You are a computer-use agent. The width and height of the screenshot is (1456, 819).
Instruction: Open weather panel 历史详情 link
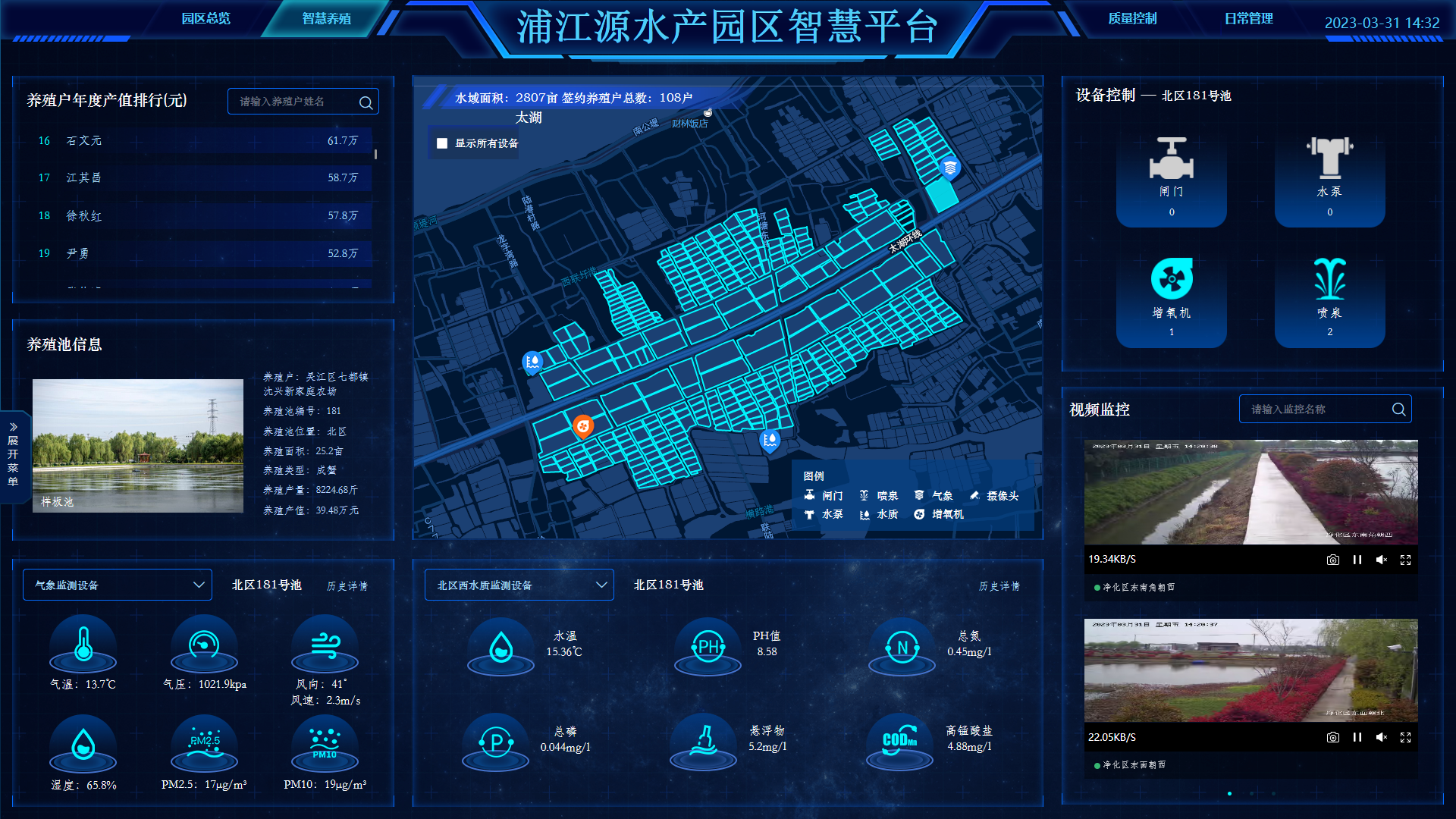[x=347, y=586]
